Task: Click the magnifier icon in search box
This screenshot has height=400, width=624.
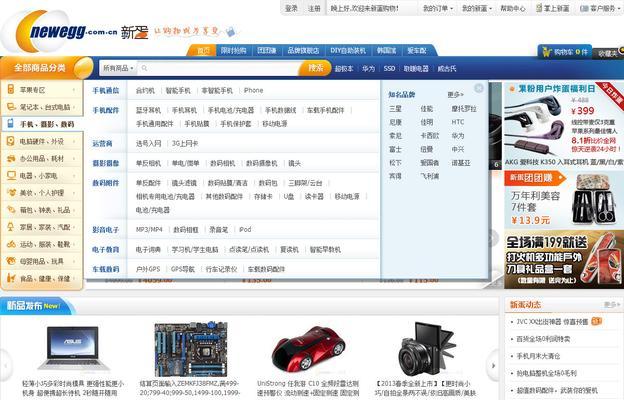Action: tap(144, 68)
